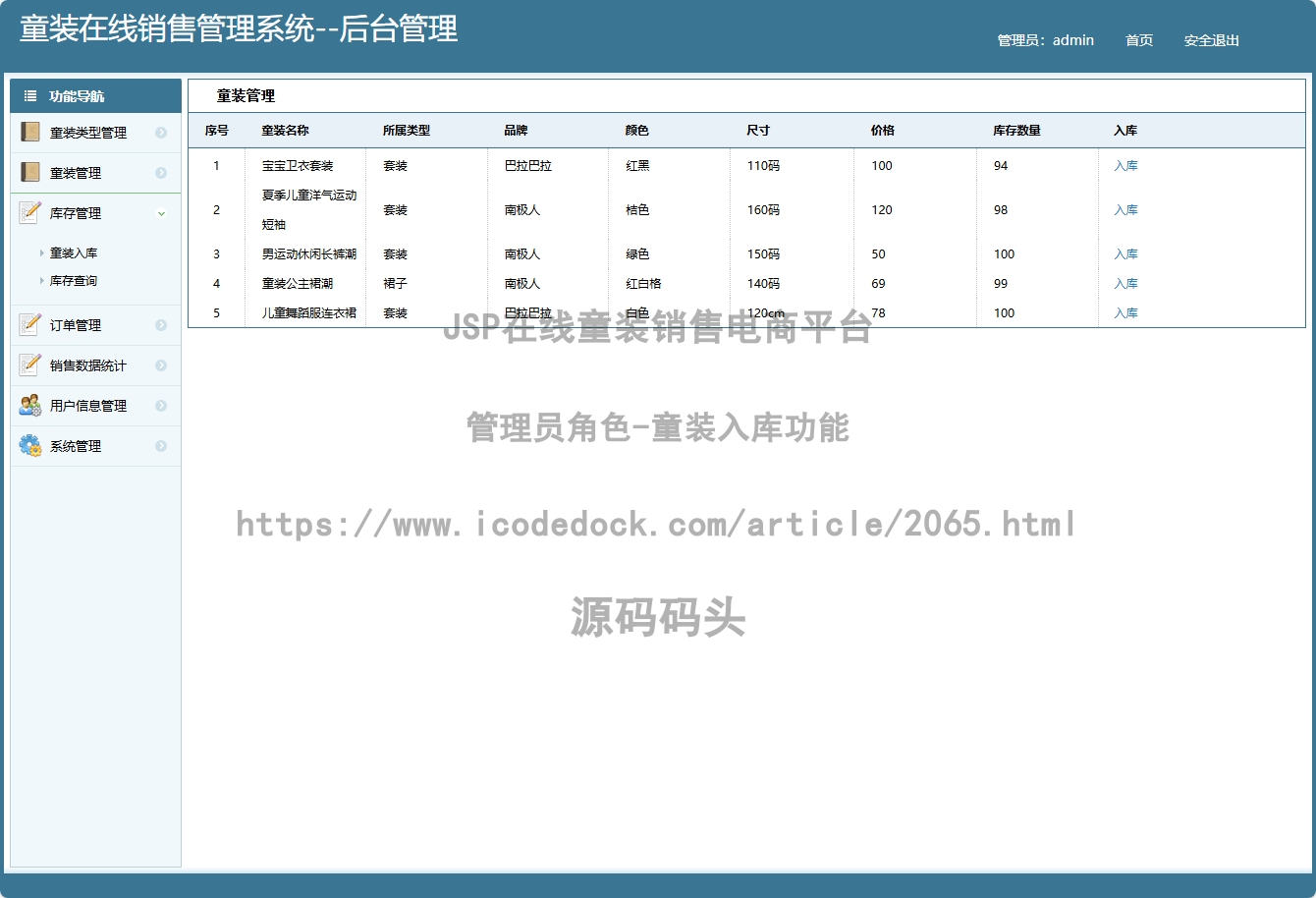Click the users icon beside 用户信息管理
This screenshot has height=898, width=1316.
29,405
